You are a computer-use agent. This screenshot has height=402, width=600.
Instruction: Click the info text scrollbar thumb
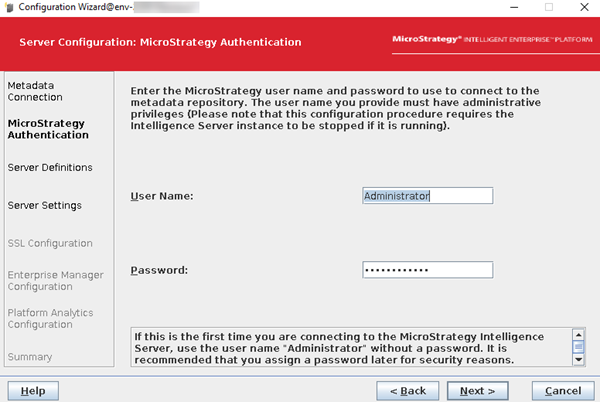[x=578, y=348]
